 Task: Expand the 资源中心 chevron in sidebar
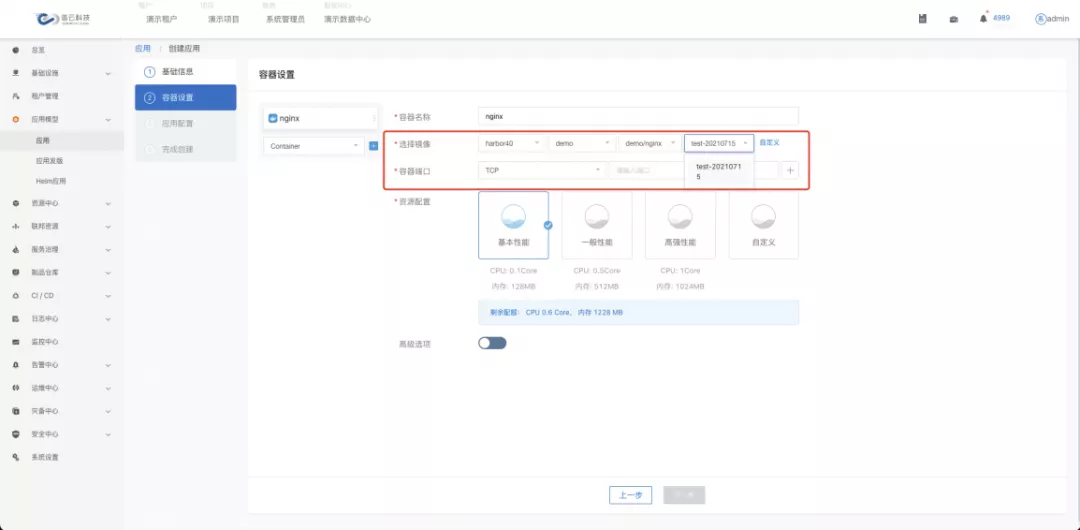tap(108, 203)
